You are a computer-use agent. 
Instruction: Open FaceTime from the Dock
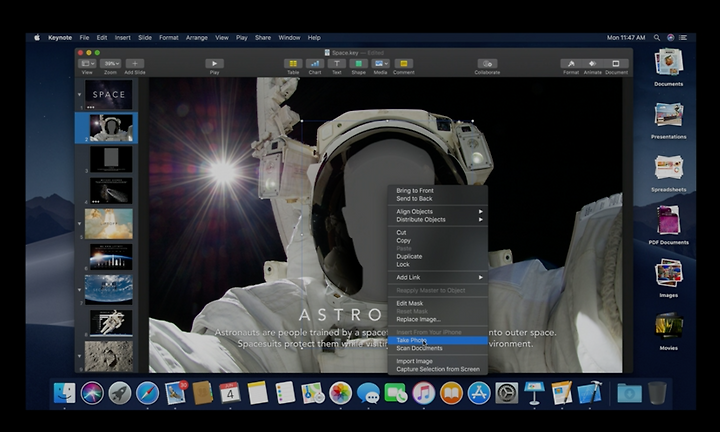(x=396, y=393)
